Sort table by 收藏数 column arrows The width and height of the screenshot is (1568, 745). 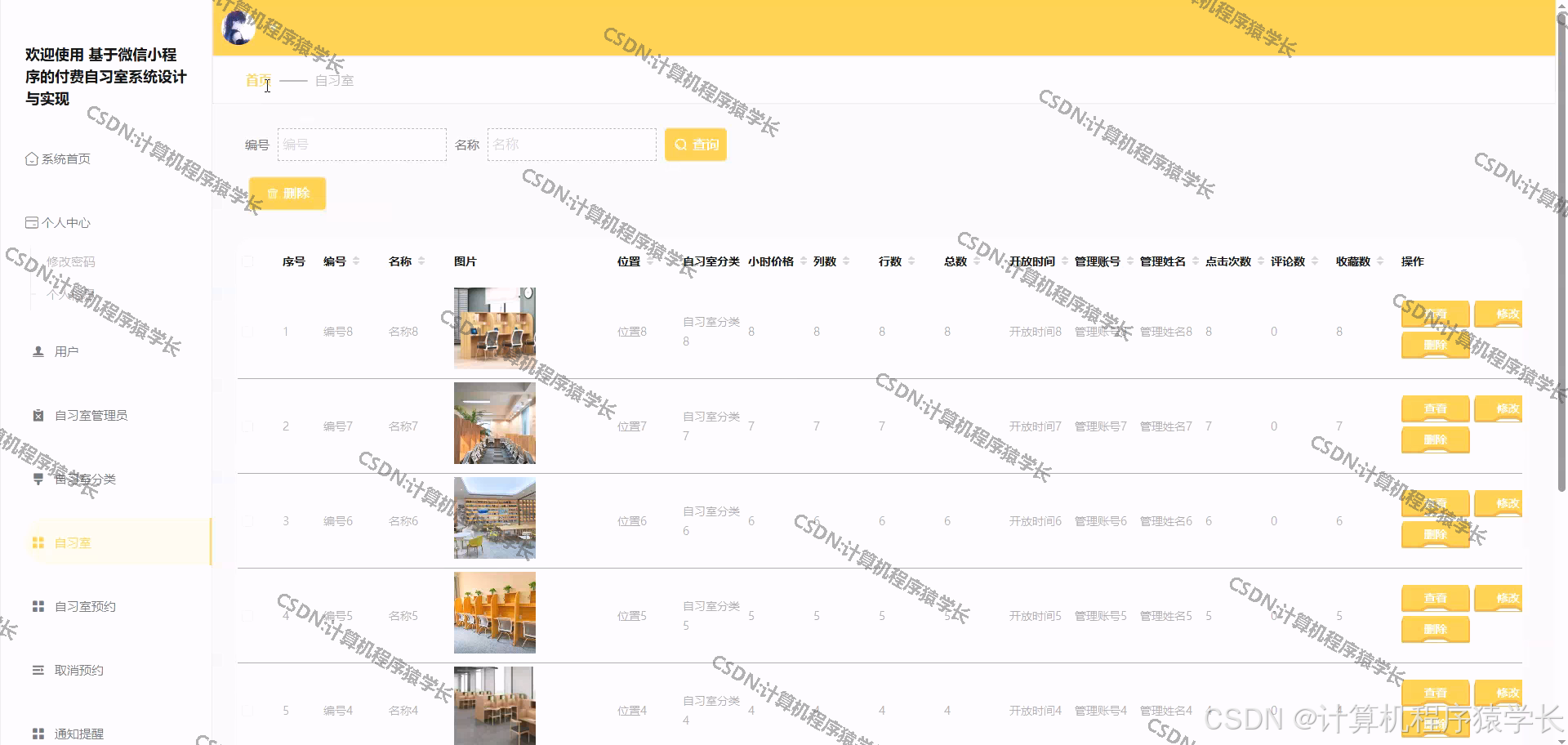[1380, 261]
